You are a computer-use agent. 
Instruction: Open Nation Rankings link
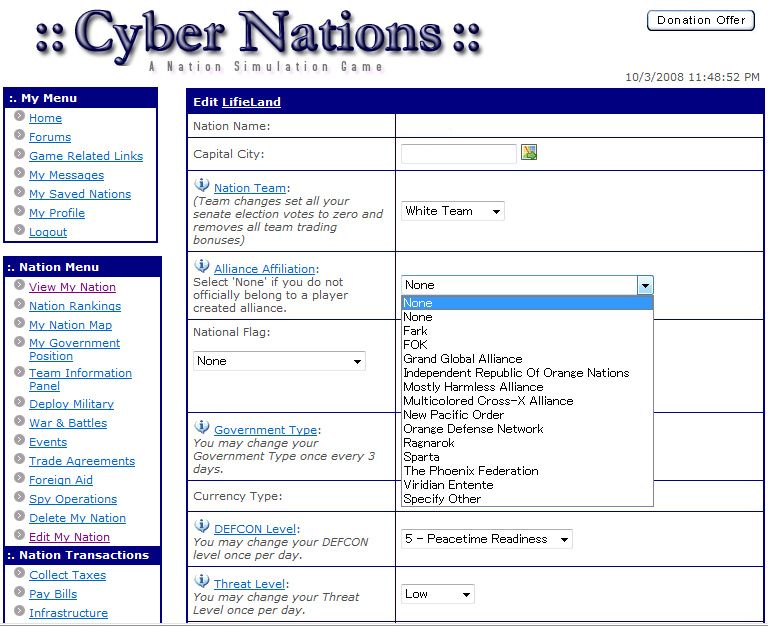(x=75, y=306)
